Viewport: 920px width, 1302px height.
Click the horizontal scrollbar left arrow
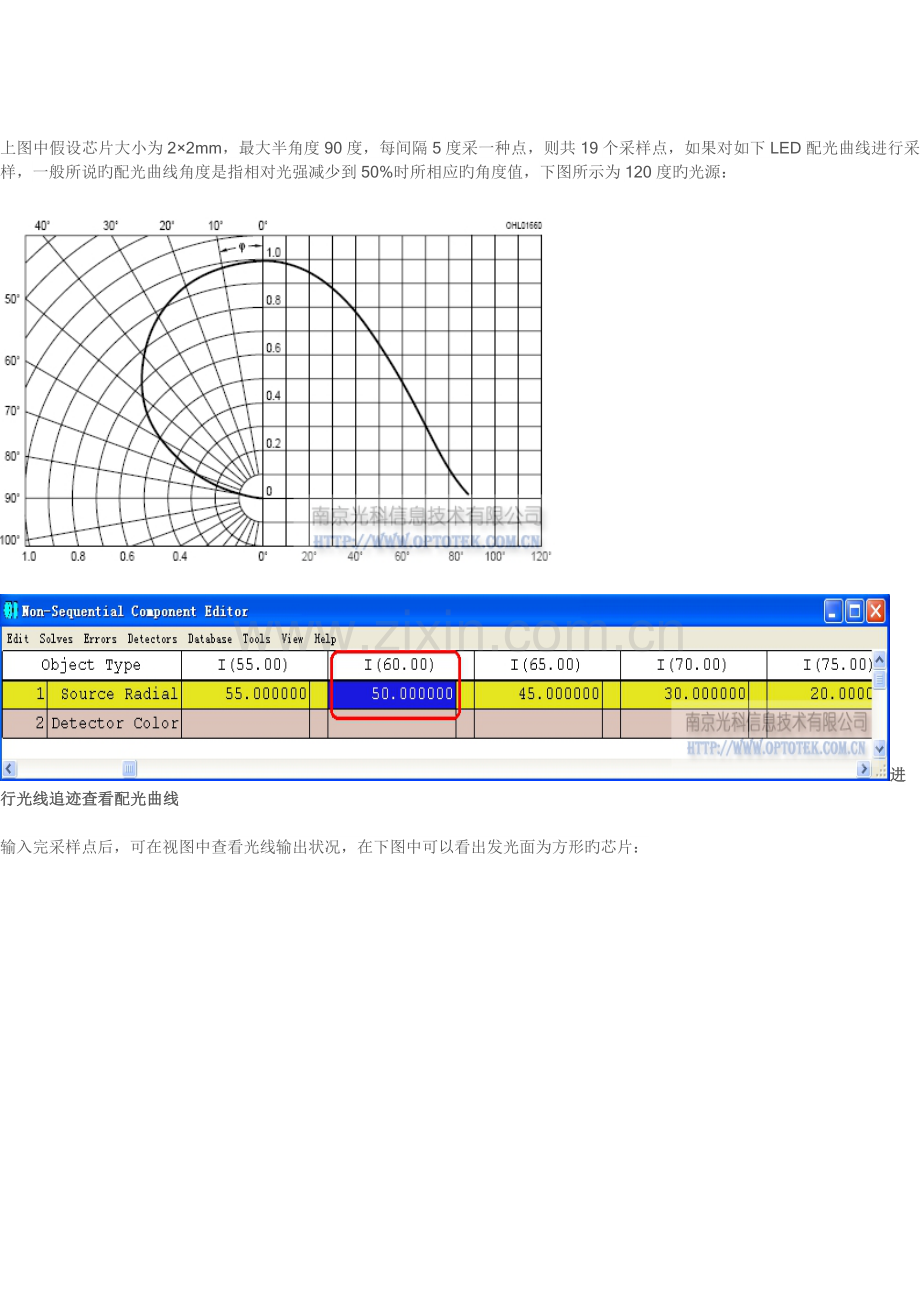[9, 769]
